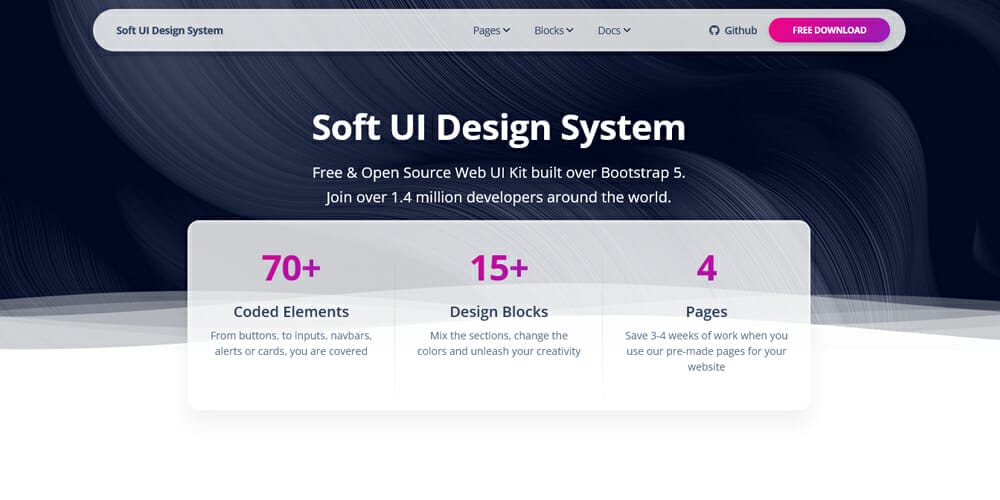1000x500 pixels.
Task: Click 'From buttons, to inputs, navbars' description
Action: (x=291, y=343)
